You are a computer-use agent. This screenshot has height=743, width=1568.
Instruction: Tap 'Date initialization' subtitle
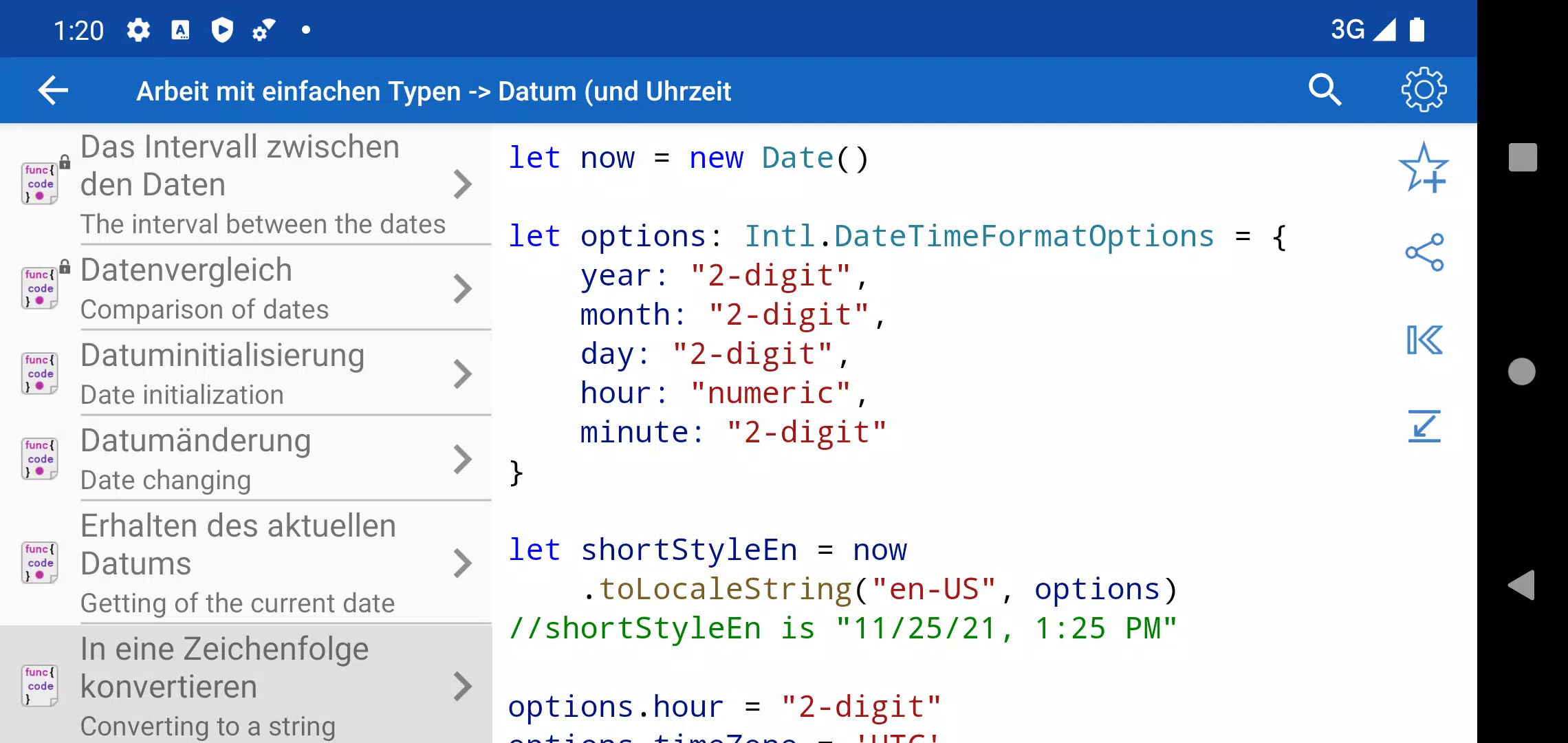tap(182, 395)
